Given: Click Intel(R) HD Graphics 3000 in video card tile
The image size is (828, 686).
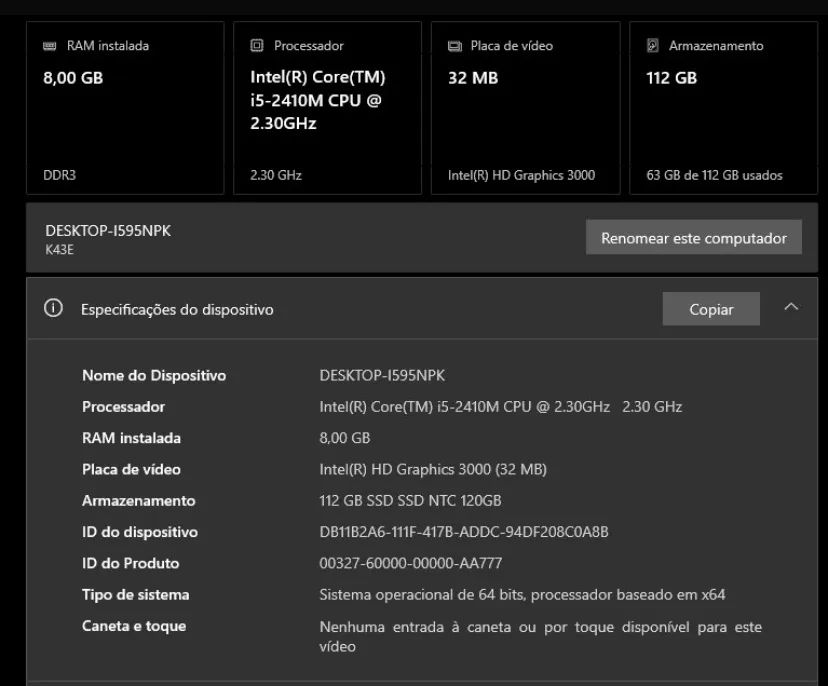Looking at the screenshot, I should tap(521, 175).
